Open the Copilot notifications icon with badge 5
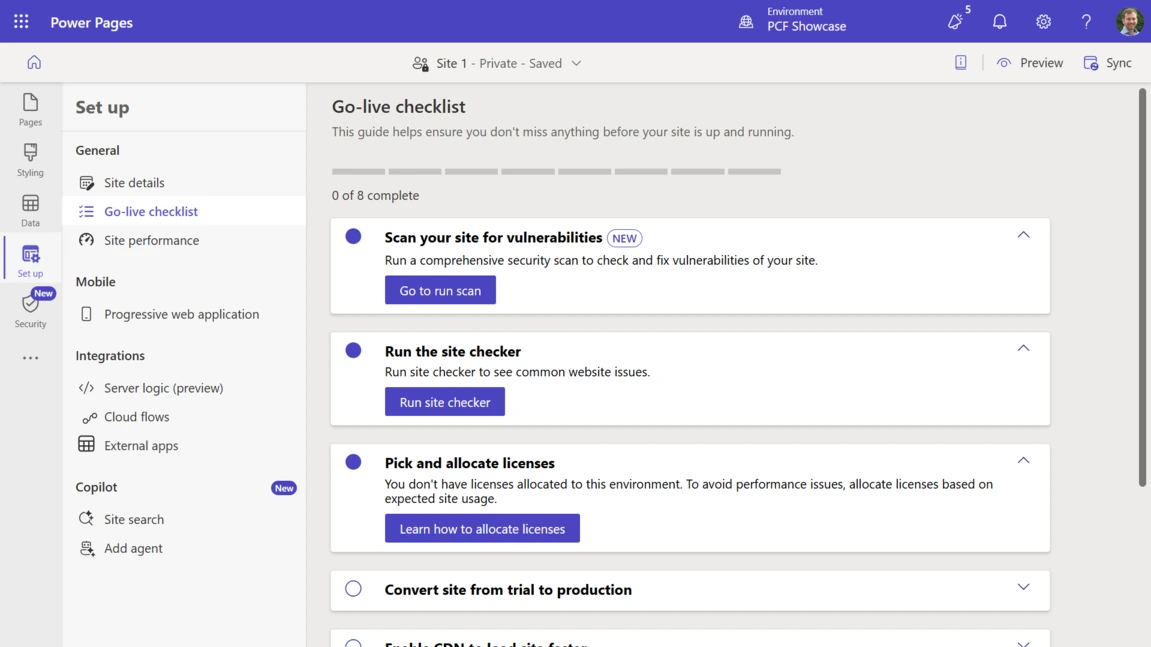 tap(955, 21)
